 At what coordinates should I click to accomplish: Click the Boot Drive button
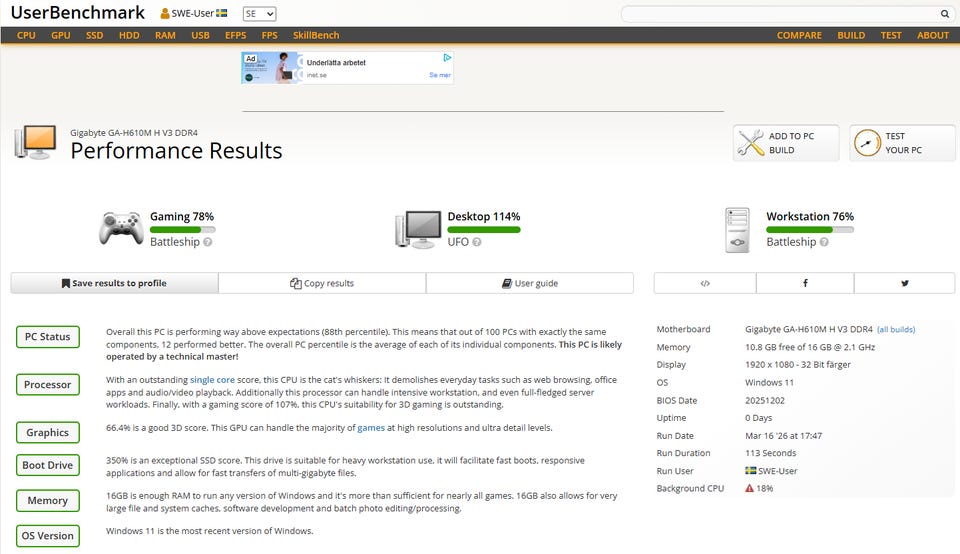(48, 465)
